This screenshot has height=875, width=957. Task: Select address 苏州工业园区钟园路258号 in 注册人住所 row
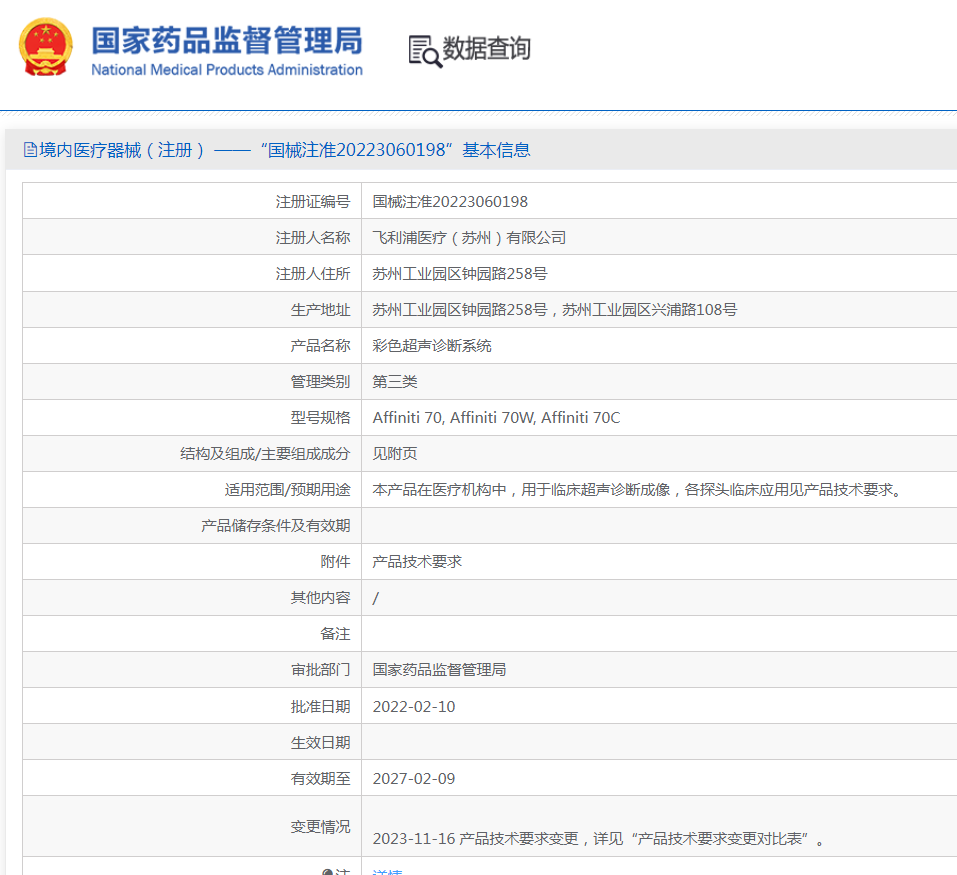460,274
